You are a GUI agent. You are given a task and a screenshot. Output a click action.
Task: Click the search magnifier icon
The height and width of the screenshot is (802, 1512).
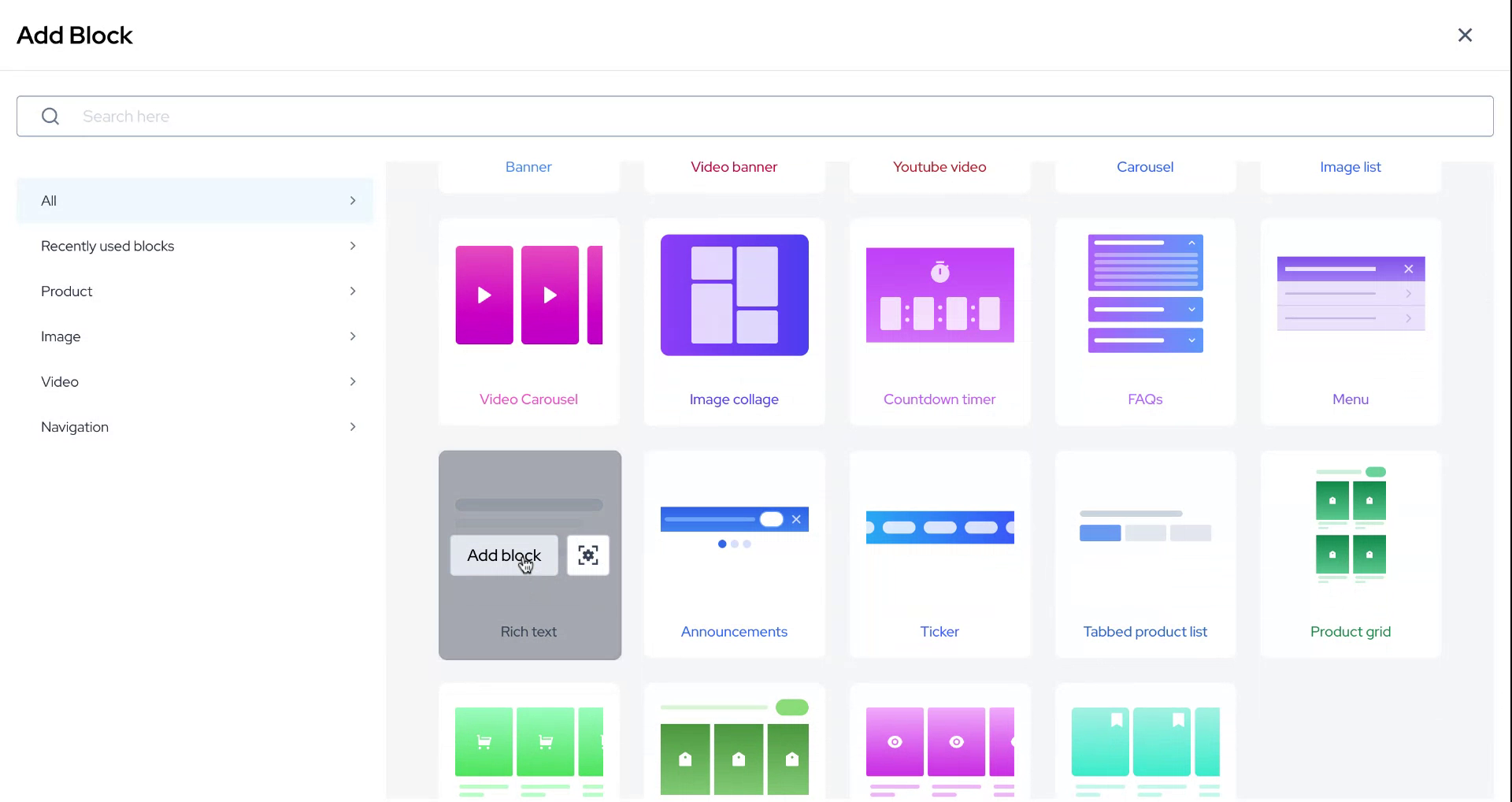(50, 117)
